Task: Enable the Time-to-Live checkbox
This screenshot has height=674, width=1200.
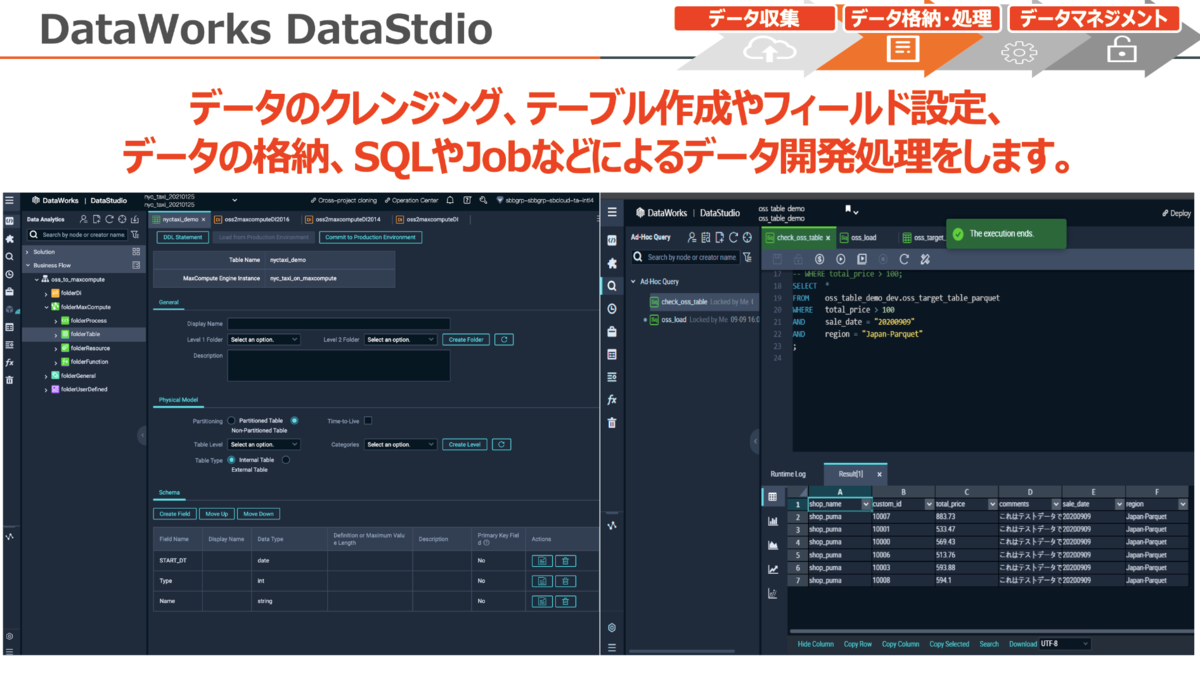Action: (368, 420)
